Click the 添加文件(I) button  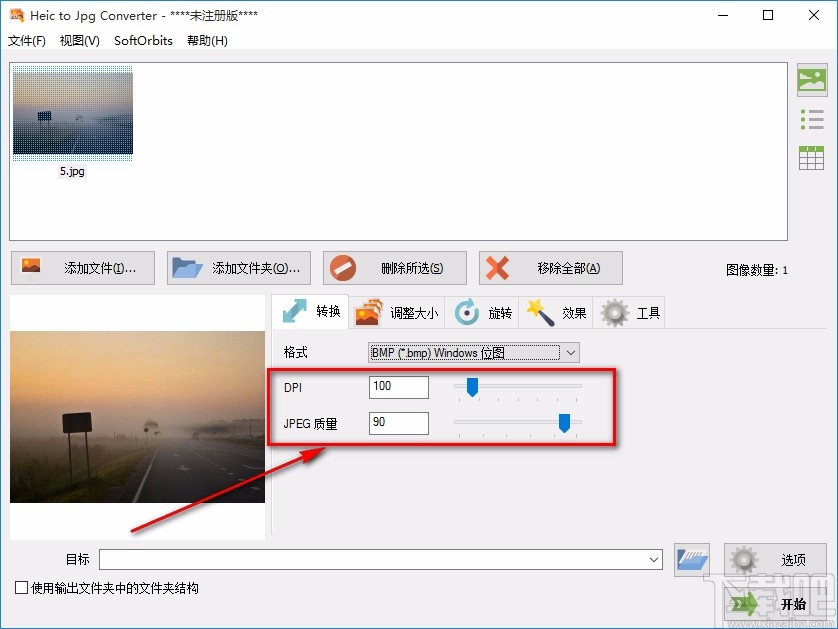pyautogui.click(x=82, y=267)
